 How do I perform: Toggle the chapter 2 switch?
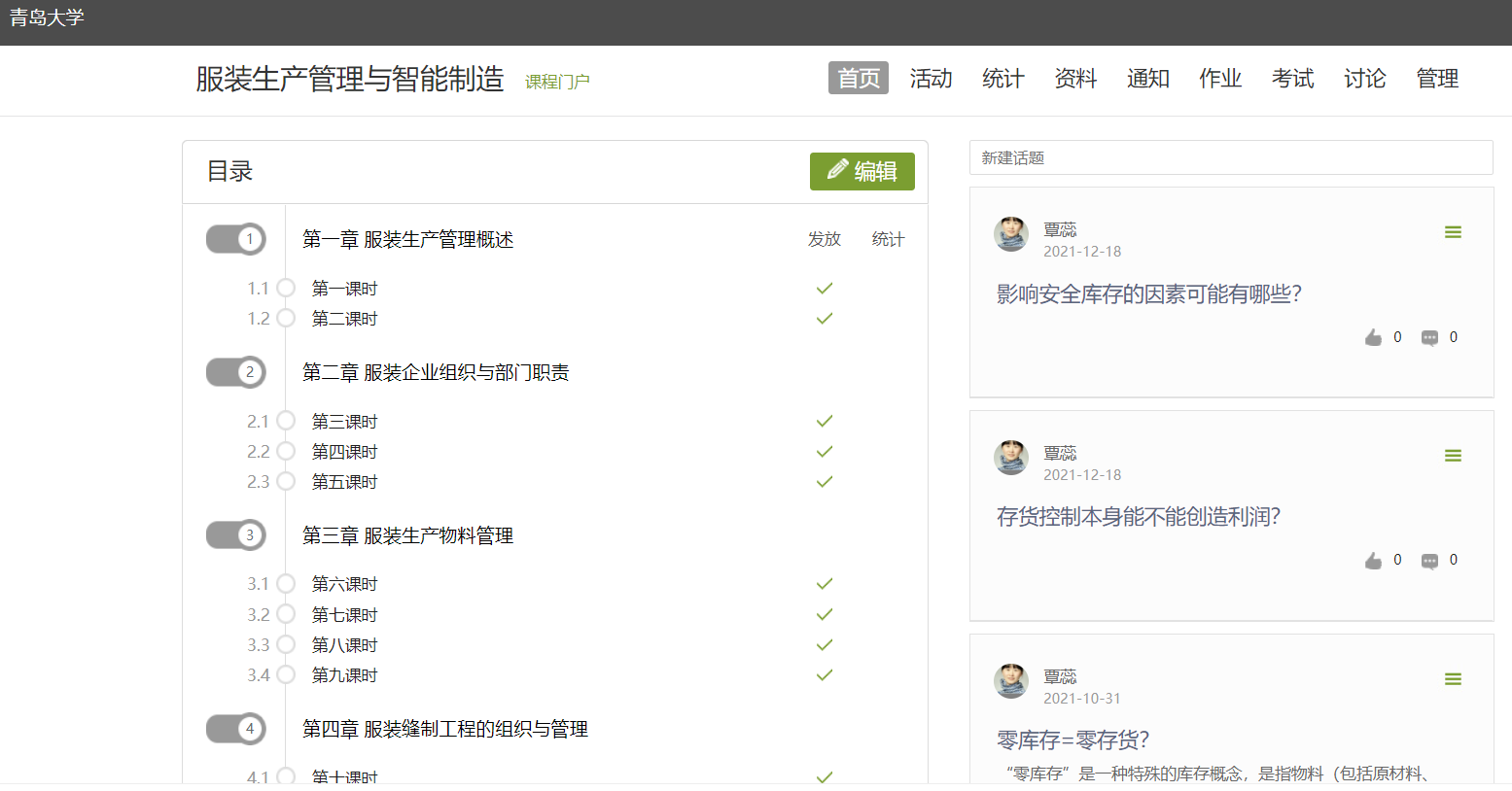coord(236,372)
